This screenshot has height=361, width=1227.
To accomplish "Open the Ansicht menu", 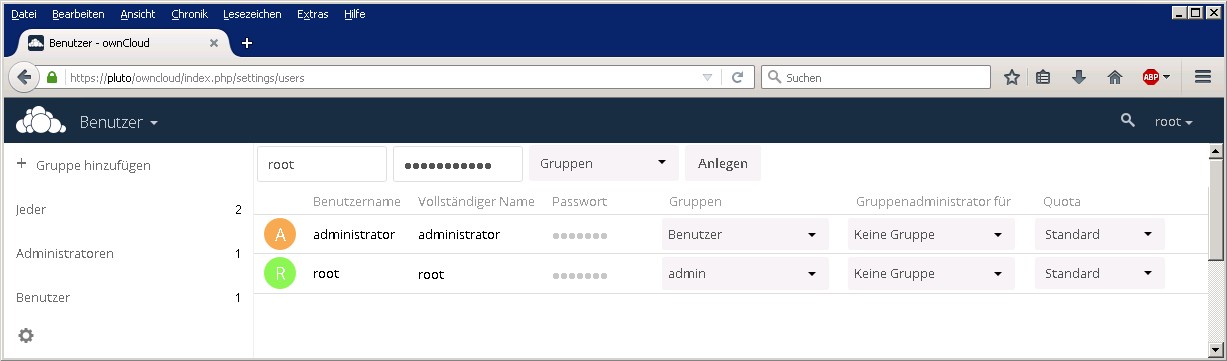I will (138, 14).
